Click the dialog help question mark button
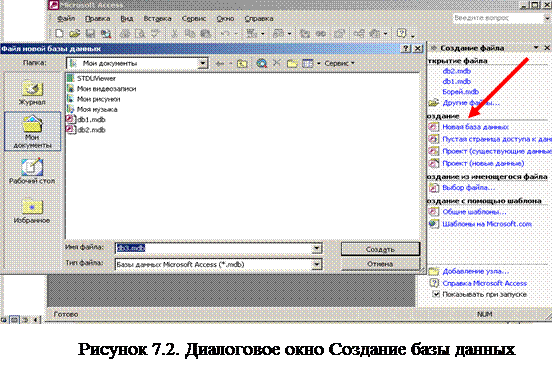The width and height of the screenshot is (552, 378). 406,49
